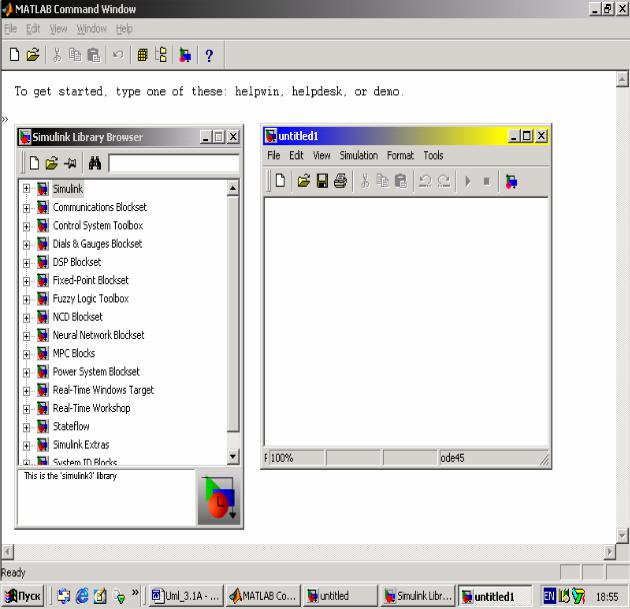The width and height of the screenshot is (630, 609).
Task: Click Cut scissors icon in untitled1 toolbar
Action: pyautogui.click(x=365, y=182)
